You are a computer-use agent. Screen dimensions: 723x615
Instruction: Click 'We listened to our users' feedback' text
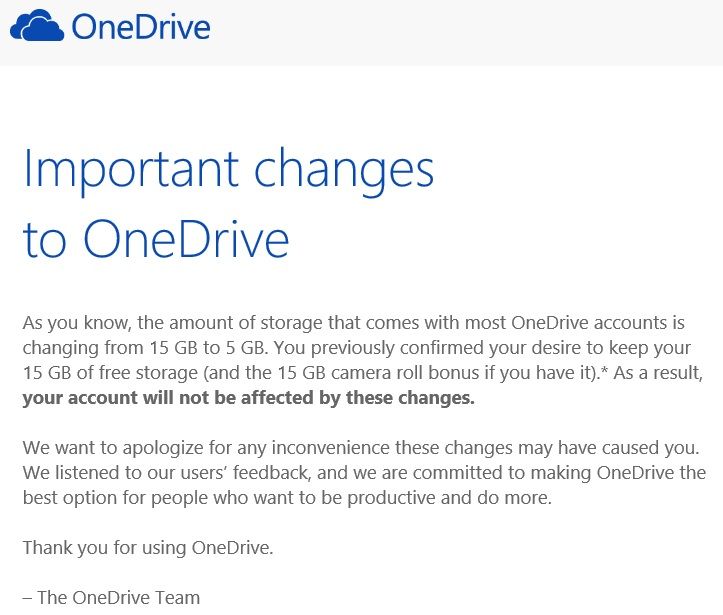point(165,473)
